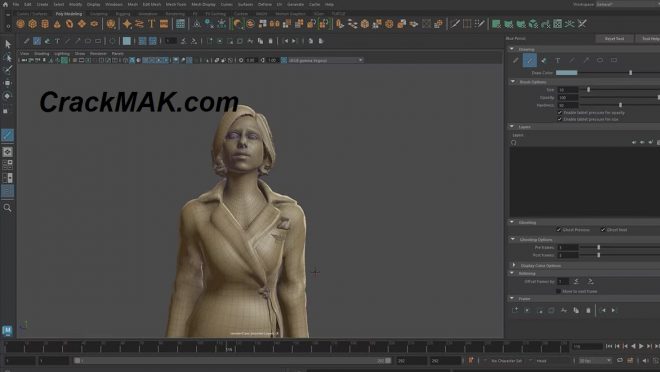Viewport: 660px width, 372px height.
Task: Open the Create menu
Action: (x=43, y=4)
